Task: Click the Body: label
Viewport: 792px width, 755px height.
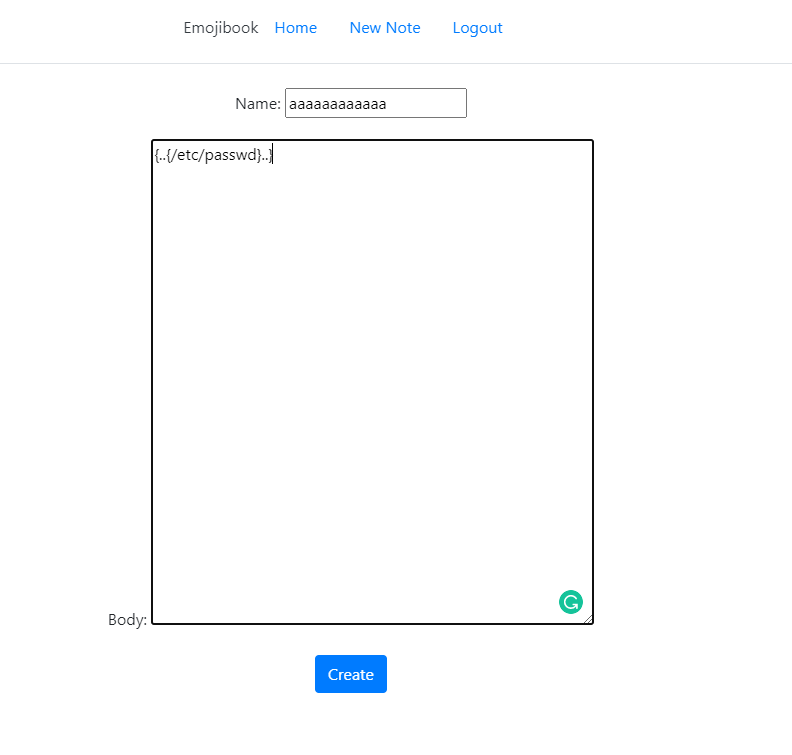Action: click(x=127, y=620)
